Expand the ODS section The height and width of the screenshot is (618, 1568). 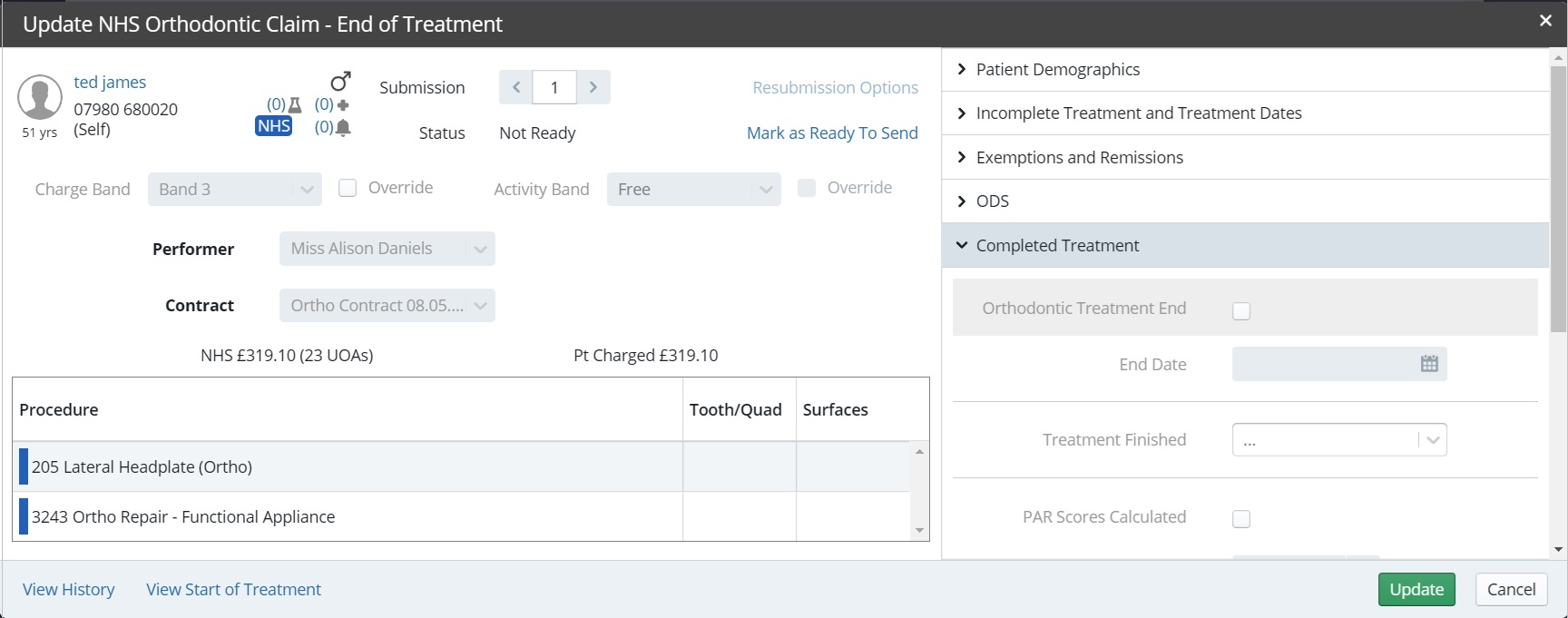pyautogui.click(x=992, y=201)
